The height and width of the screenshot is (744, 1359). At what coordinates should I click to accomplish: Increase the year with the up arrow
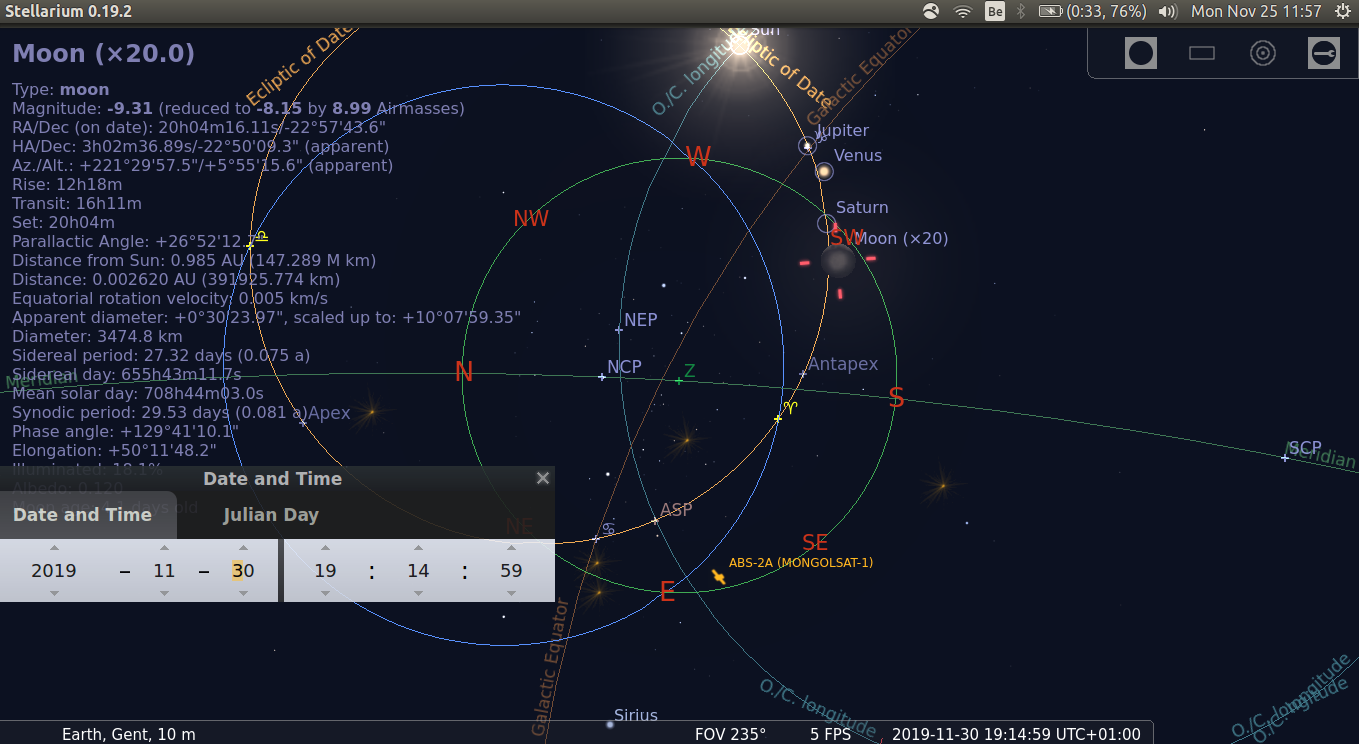pyautogui.click(x=54, y=548)
